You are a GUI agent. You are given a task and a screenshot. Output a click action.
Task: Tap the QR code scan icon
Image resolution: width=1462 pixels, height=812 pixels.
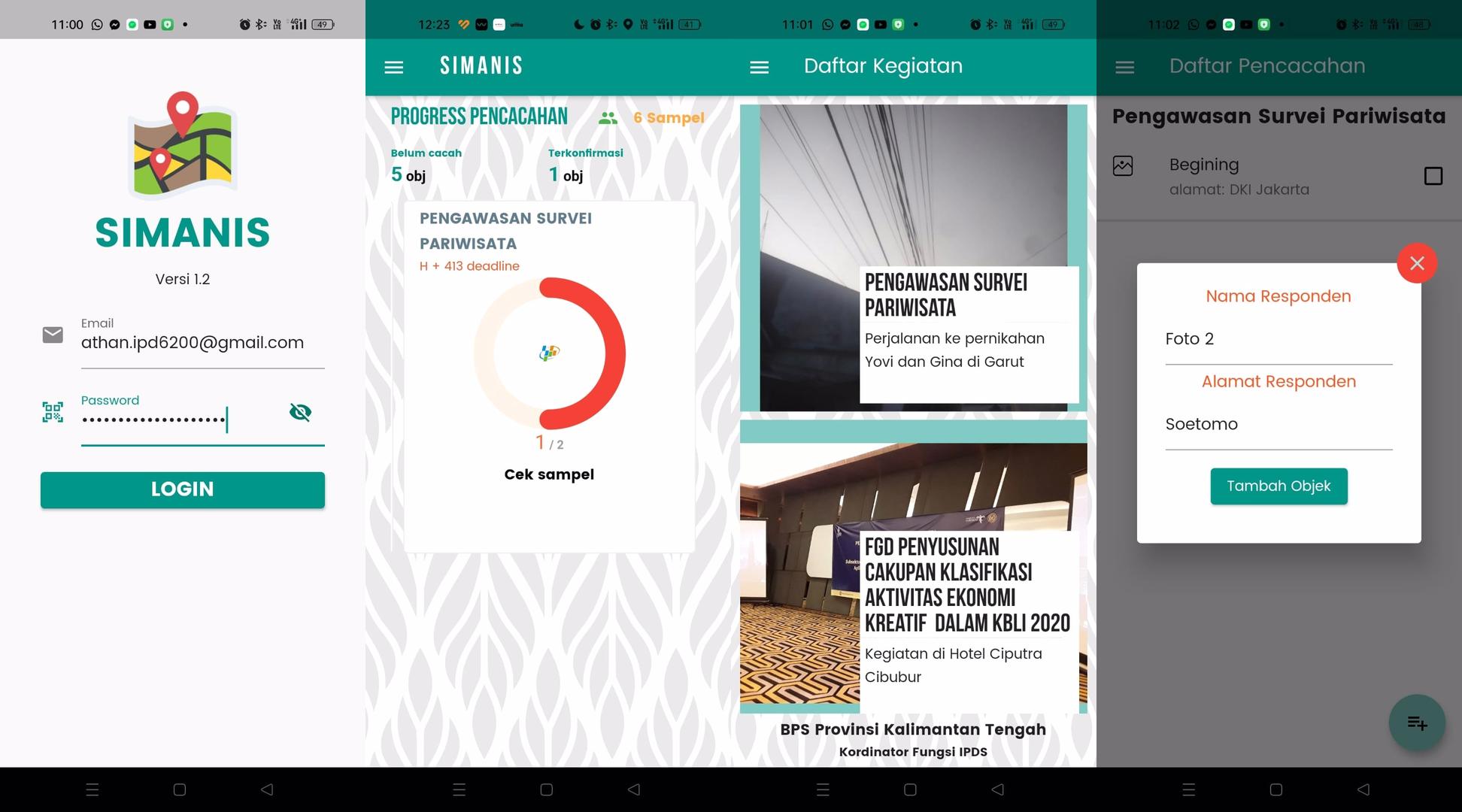point(53,412)
